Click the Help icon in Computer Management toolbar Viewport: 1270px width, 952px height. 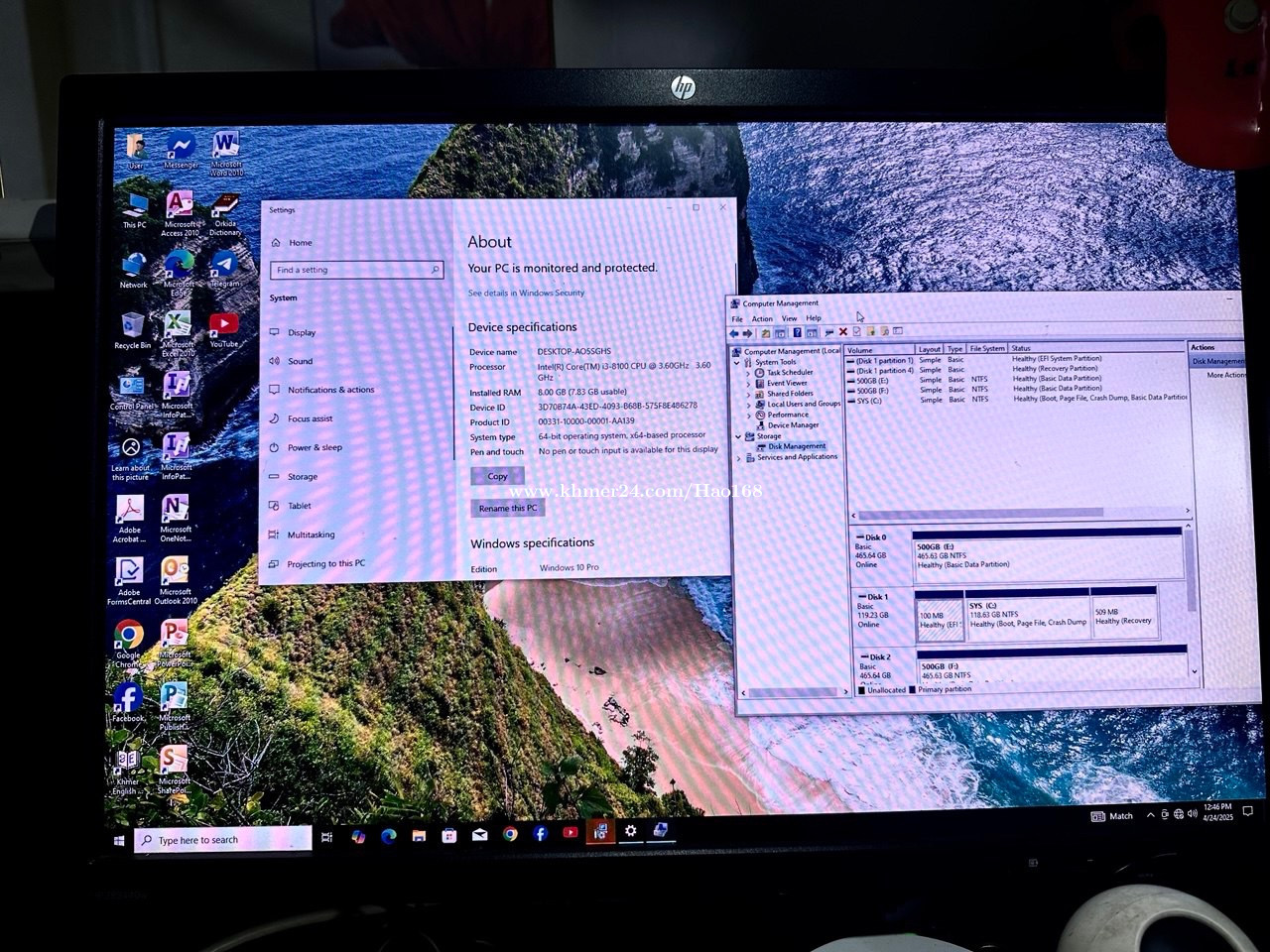point(797,332)
